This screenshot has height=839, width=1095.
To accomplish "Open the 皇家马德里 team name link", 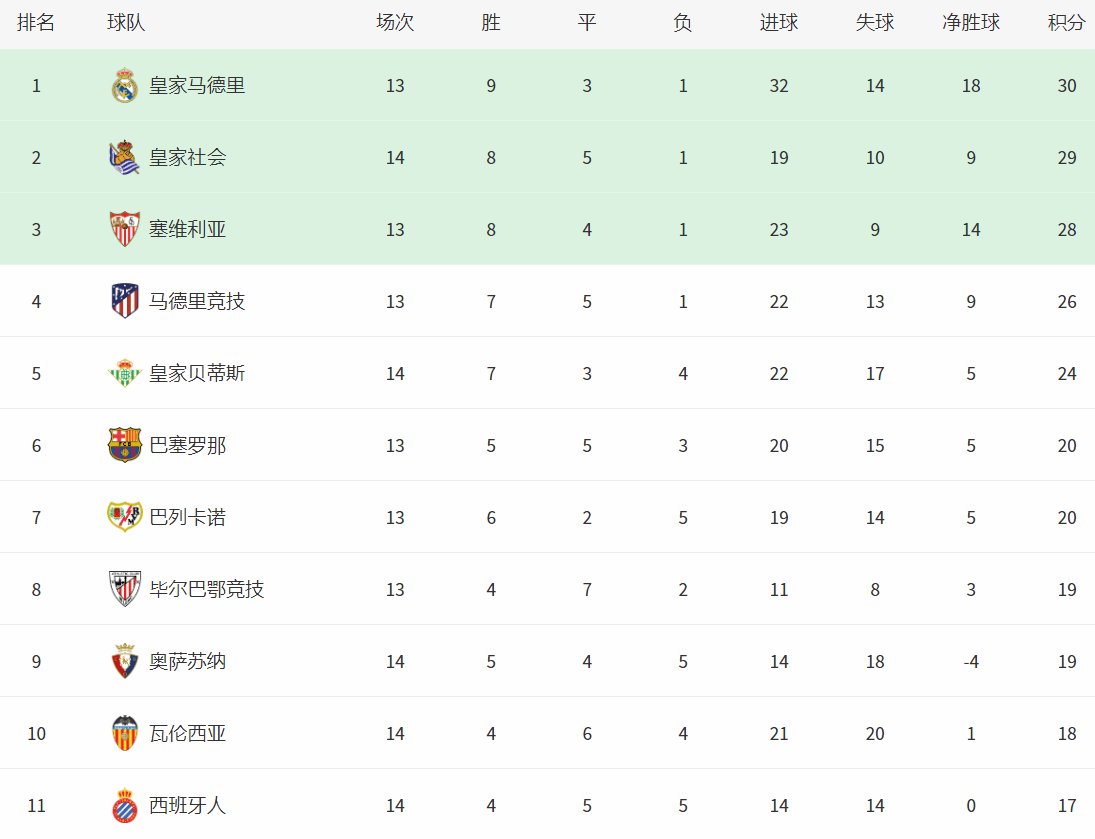I will click(x=197, y=85).
